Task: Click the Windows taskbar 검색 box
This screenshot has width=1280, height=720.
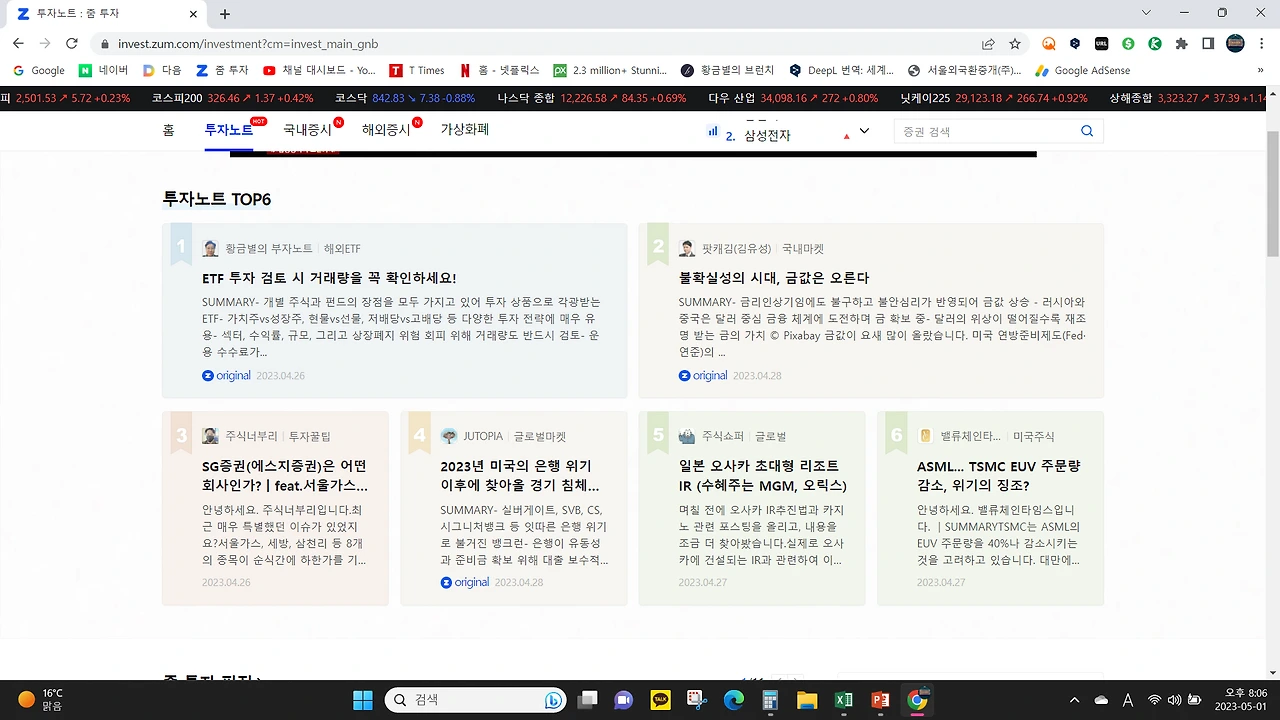Action: pyautogui.click(x=477, y=700)
